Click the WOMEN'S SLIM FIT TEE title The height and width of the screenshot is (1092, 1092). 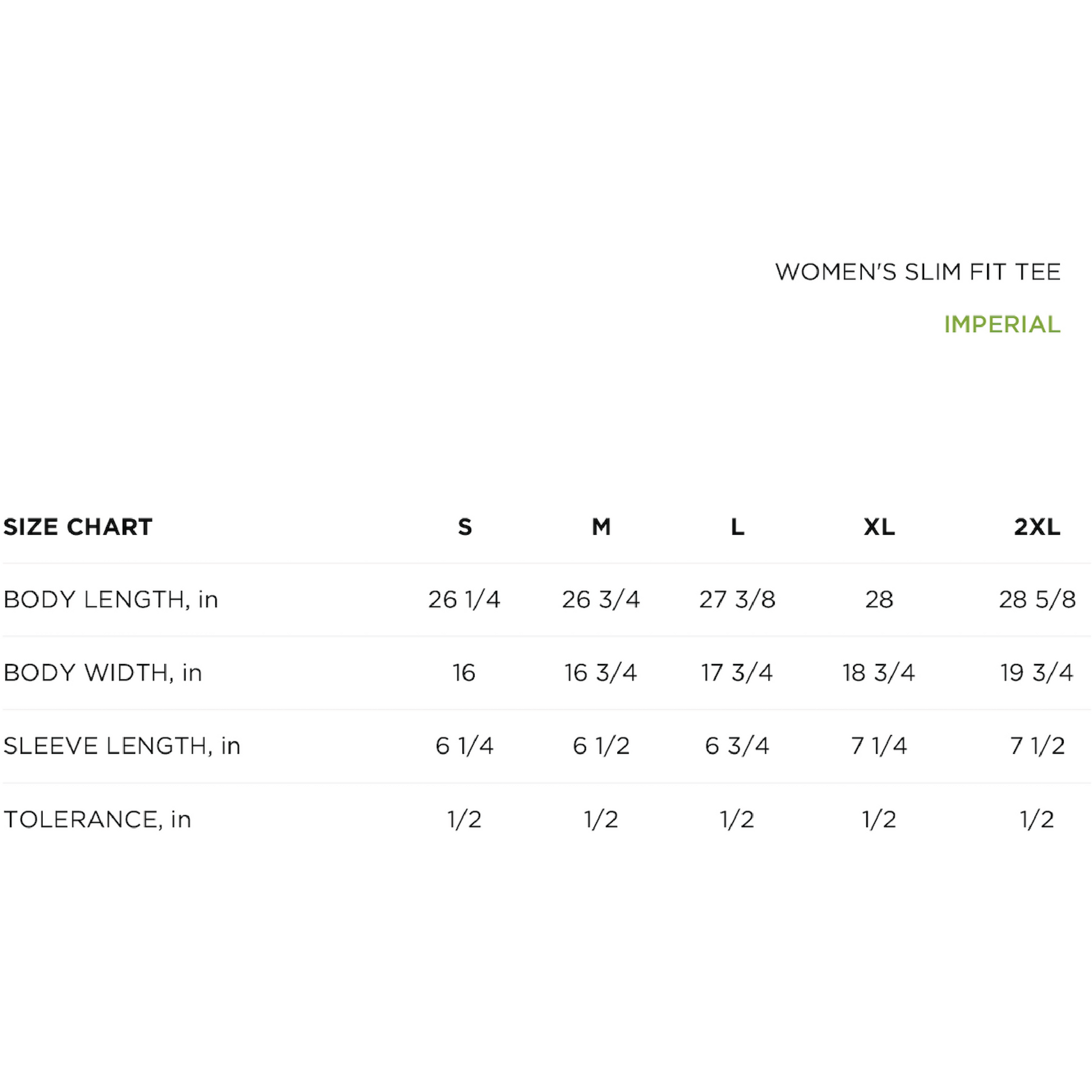(917, 272)
